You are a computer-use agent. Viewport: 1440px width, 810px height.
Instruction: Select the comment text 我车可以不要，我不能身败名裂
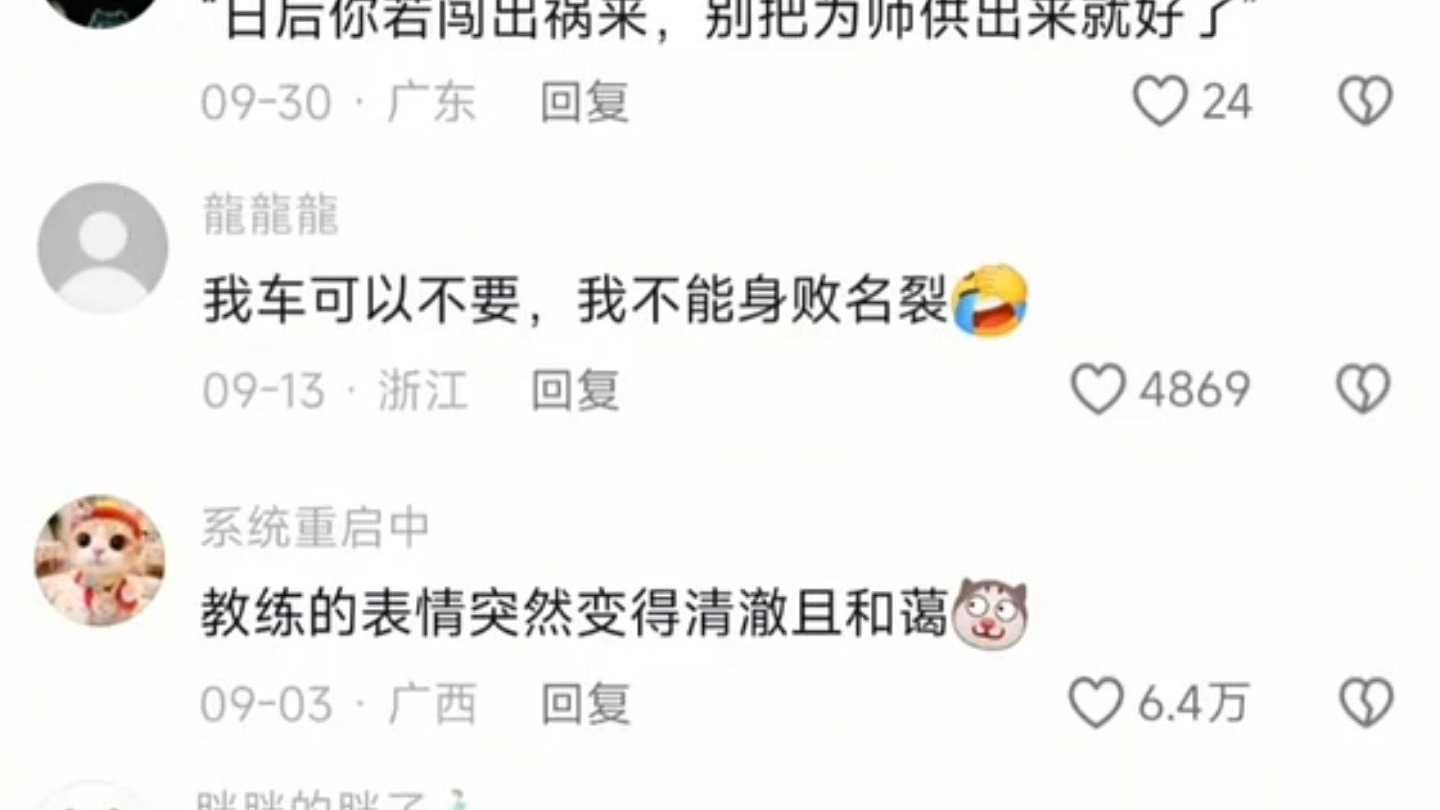(x=575, y=301)
